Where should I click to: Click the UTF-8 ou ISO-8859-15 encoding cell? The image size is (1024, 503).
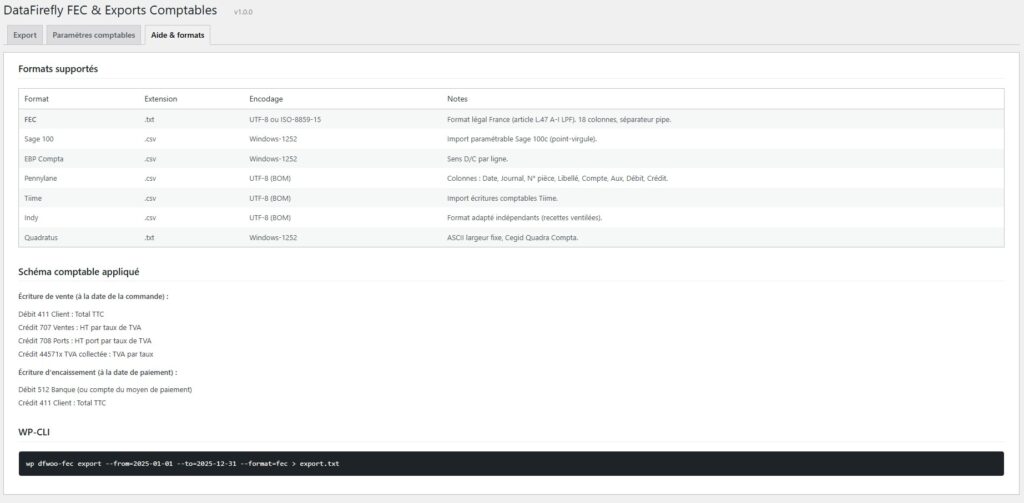[x=285, y=120]
